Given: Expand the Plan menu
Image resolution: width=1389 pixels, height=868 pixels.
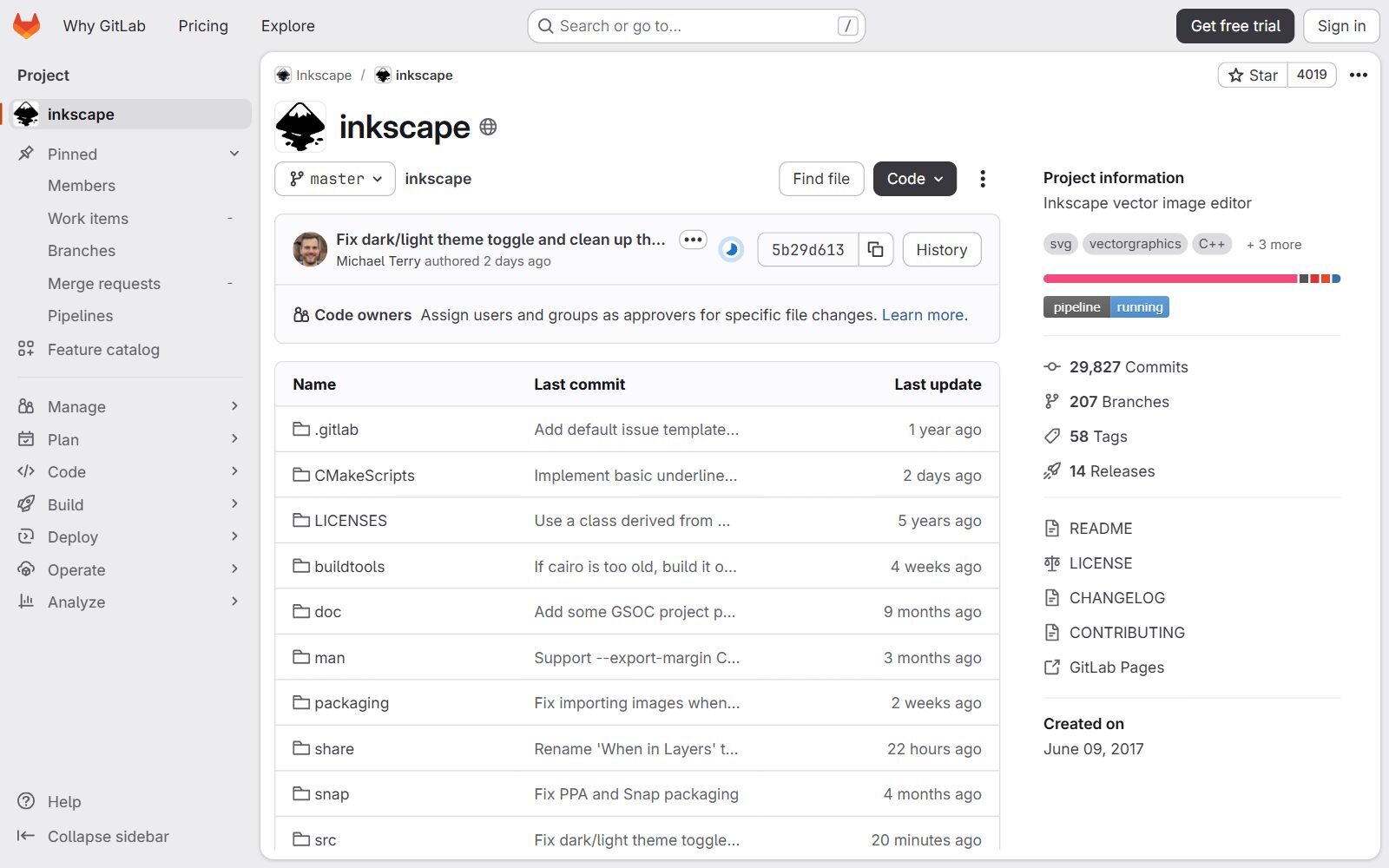Looking at the screenshot, I should click(x=130, y=439).
